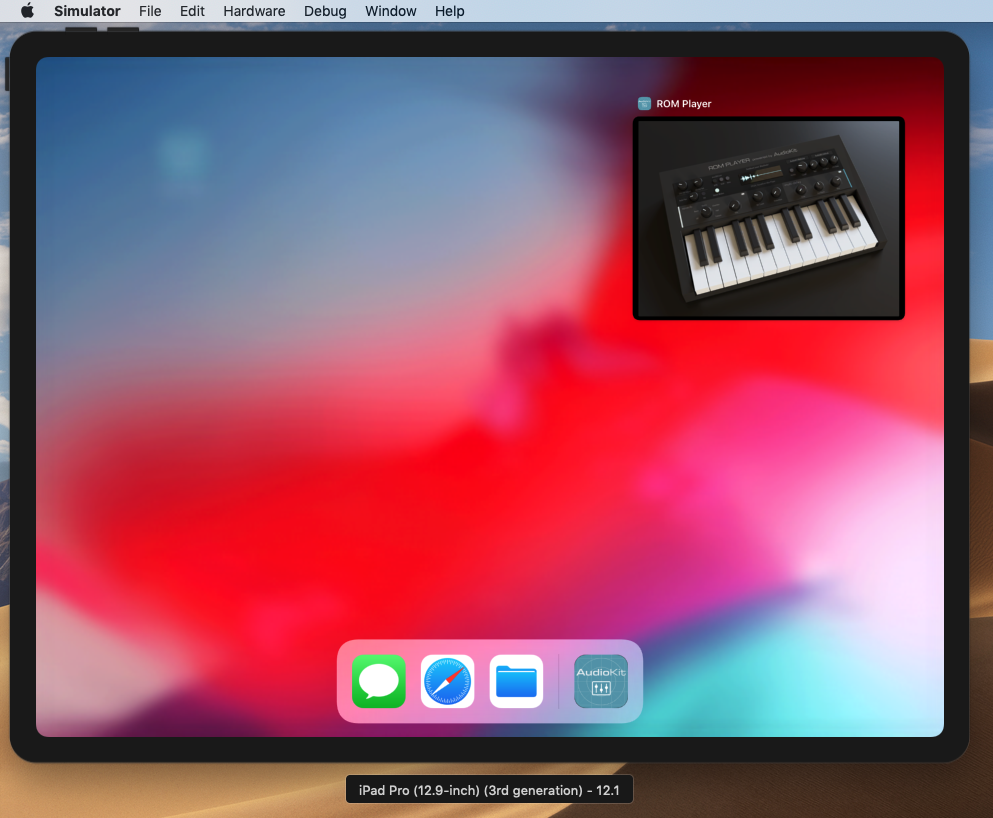Open the Files app in the dock
The image size is (993, 818).
tap(516, 681)
